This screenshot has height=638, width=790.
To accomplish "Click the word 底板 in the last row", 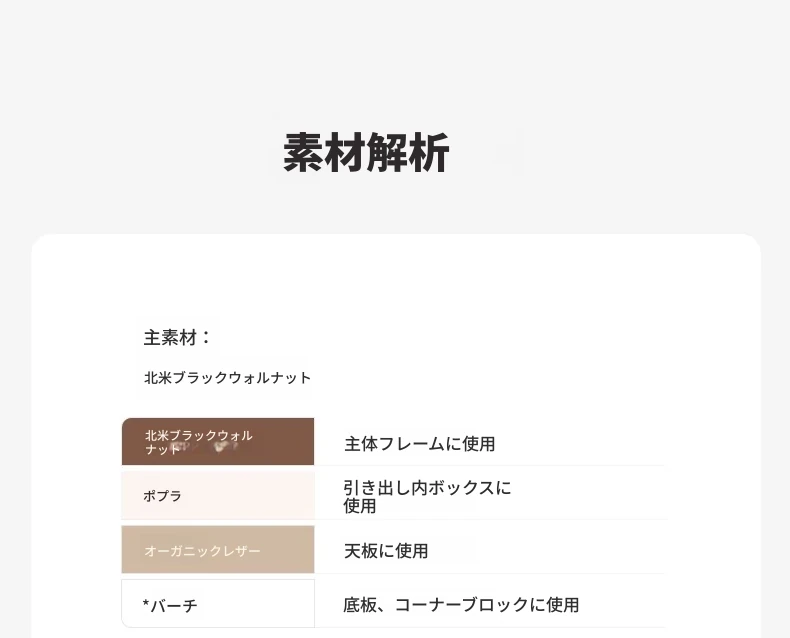I will 359,604.
